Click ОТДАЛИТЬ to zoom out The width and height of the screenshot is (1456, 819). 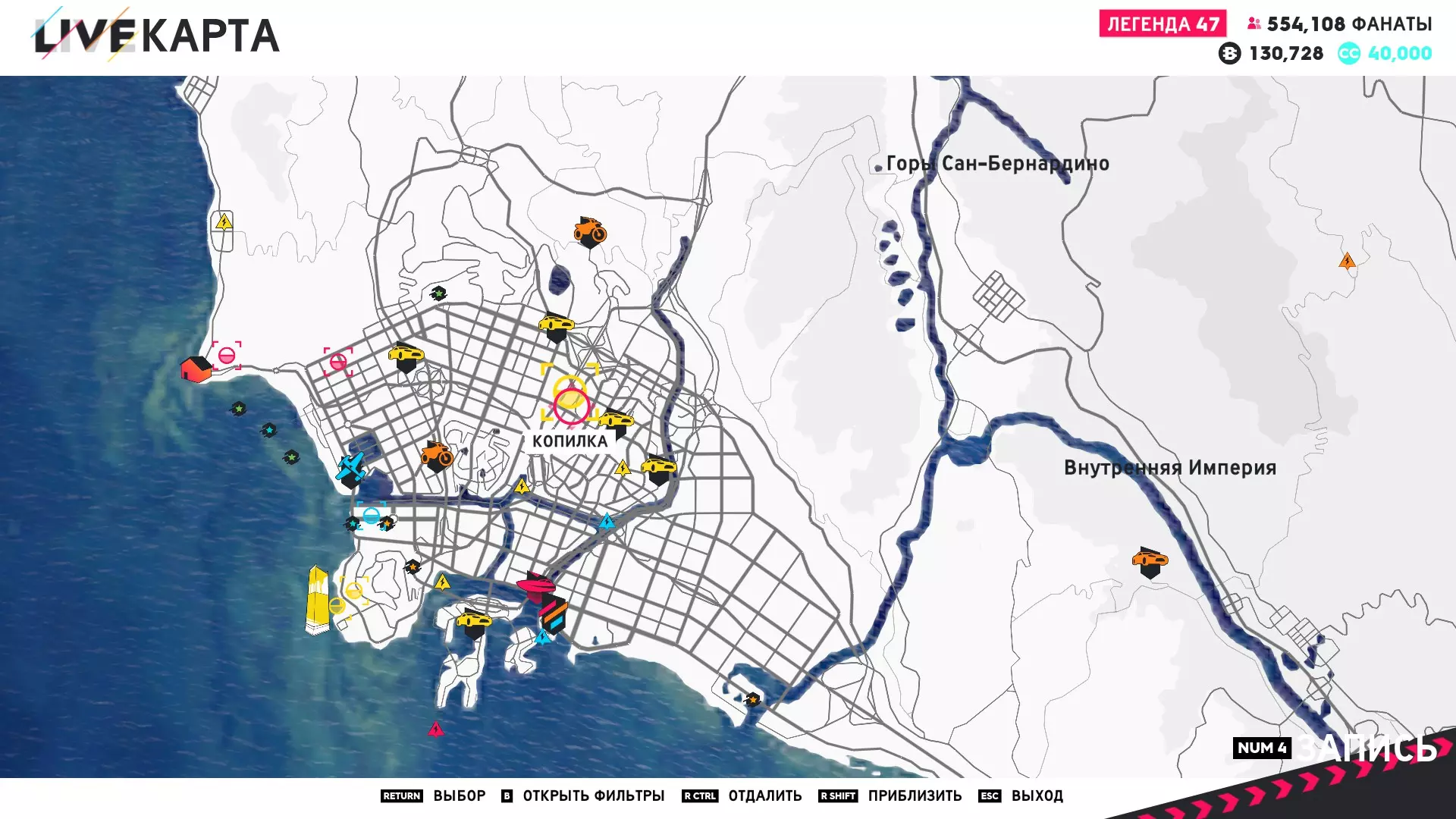coord(764,795)
